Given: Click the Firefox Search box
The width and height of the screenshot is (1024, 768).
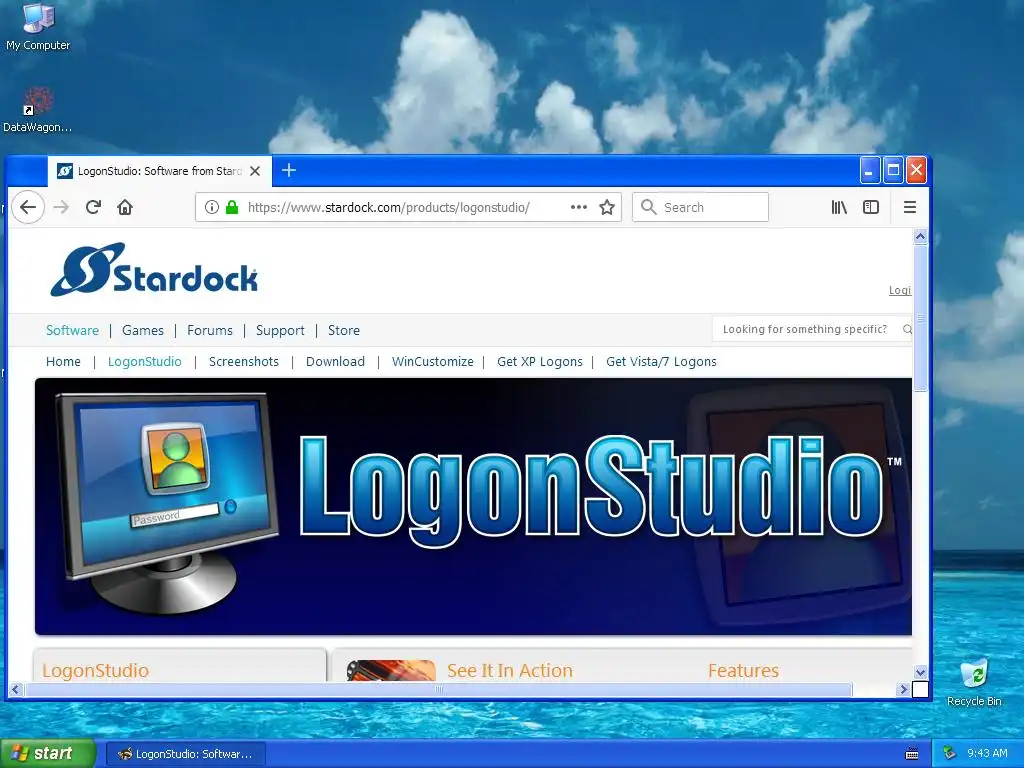Looking at the screenshot, I should click(700, 208).
